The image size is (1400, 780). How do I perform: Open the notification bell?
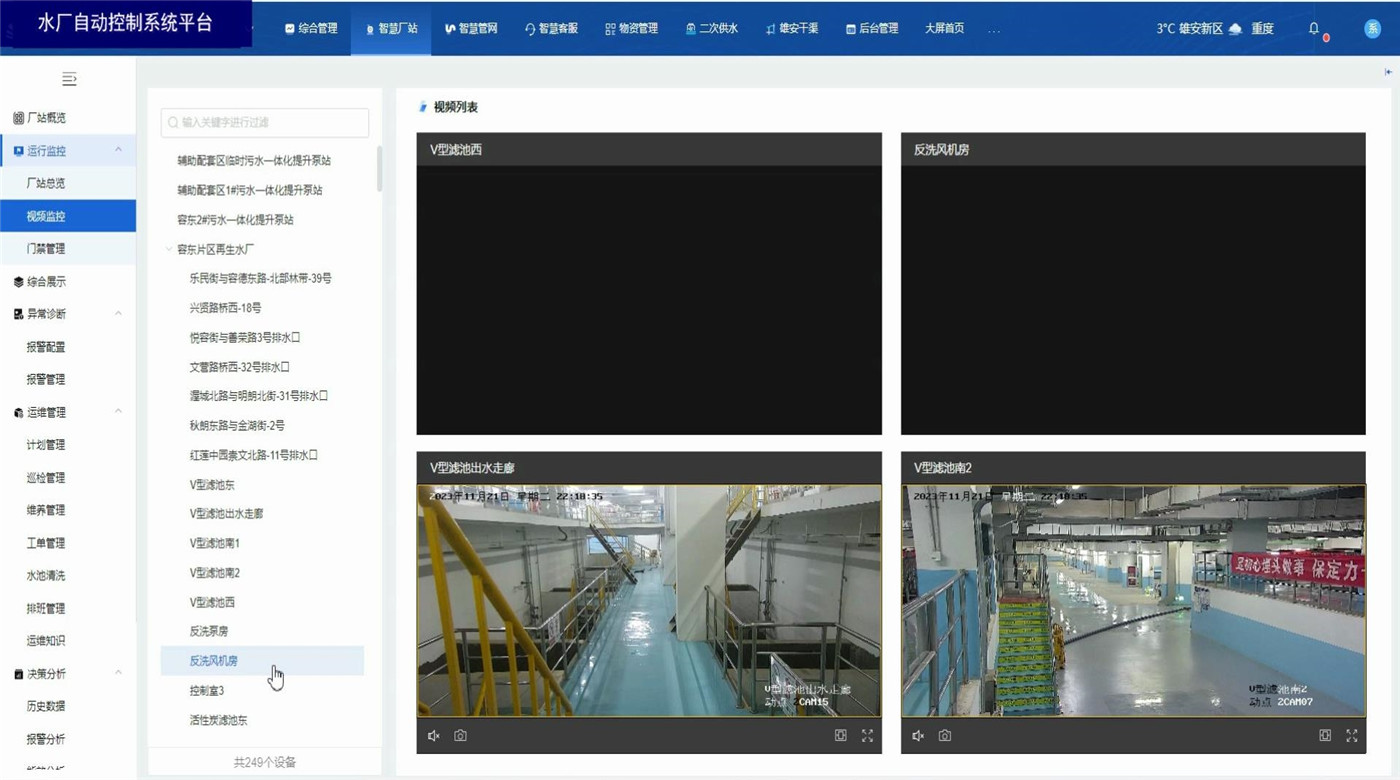[1314, 29]
